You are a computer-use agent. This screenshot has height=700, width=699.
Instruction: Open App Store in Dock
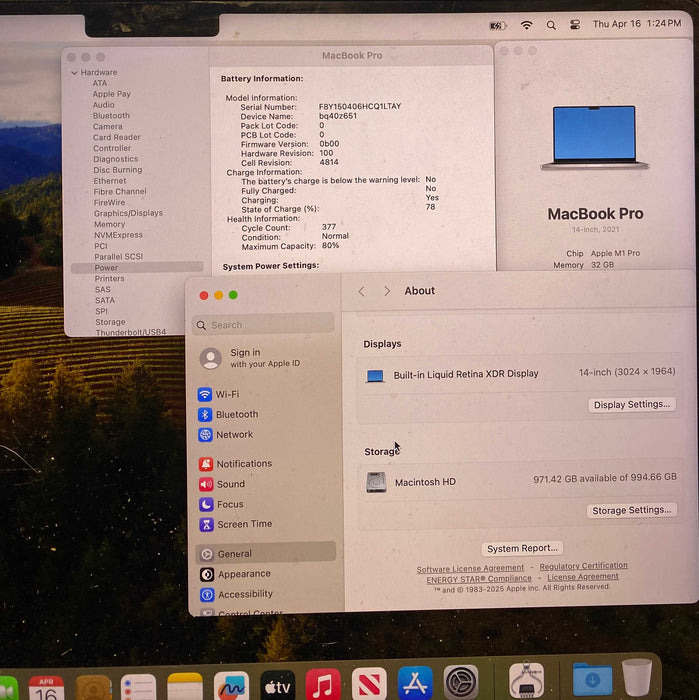(x=415, y=683)
